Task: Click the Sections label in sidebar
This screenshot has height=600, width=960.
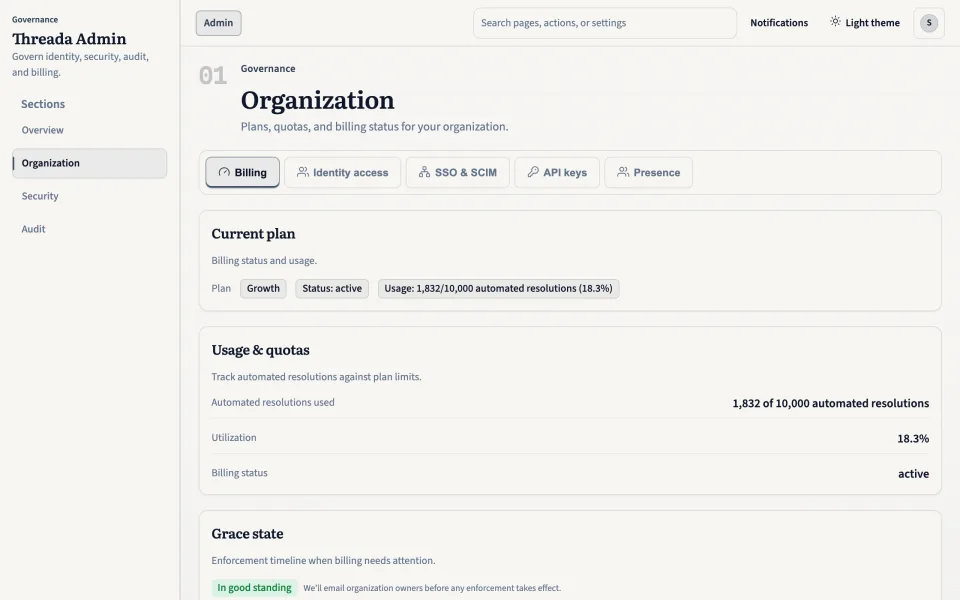Action: click(x=43, y=104)
